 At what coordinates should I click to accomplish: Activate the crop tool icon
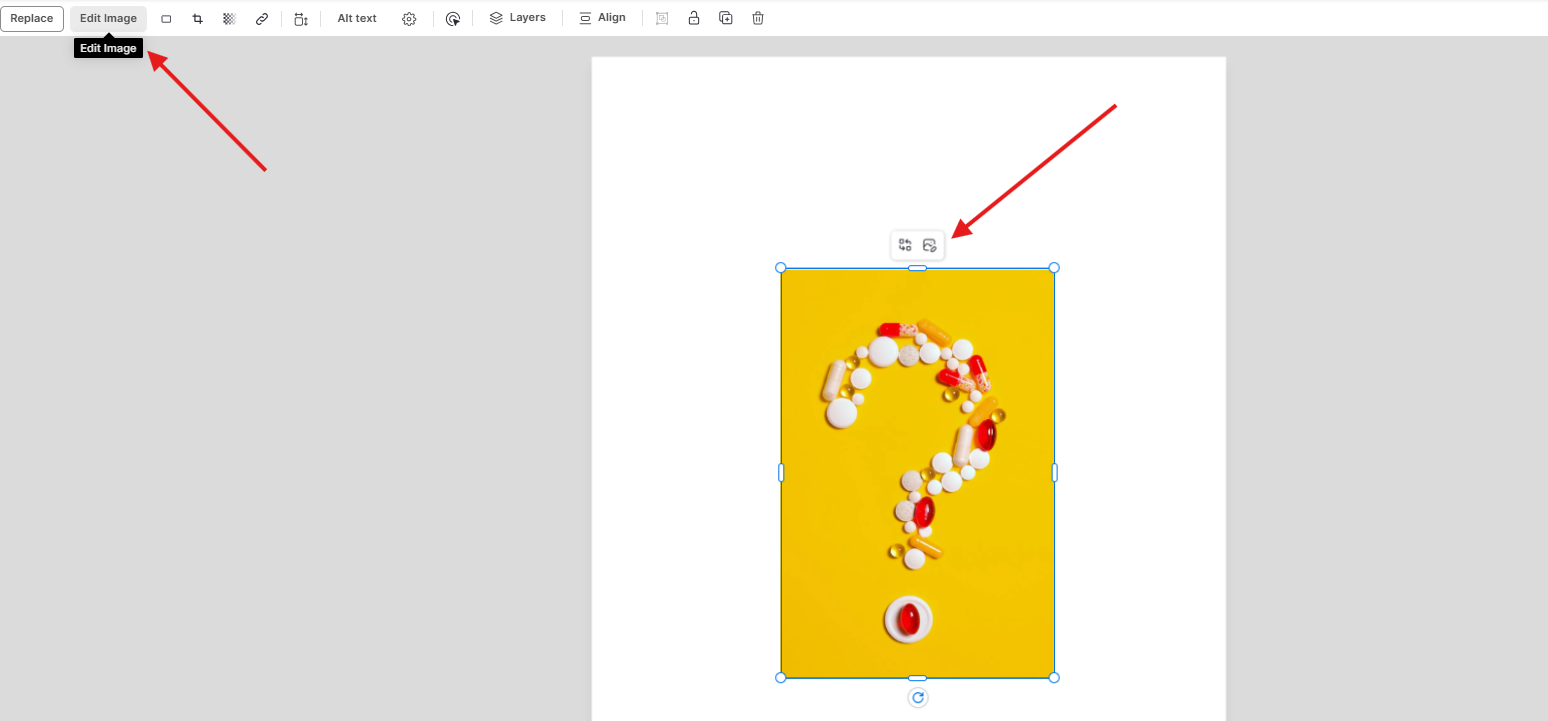[x=197, y=19]
